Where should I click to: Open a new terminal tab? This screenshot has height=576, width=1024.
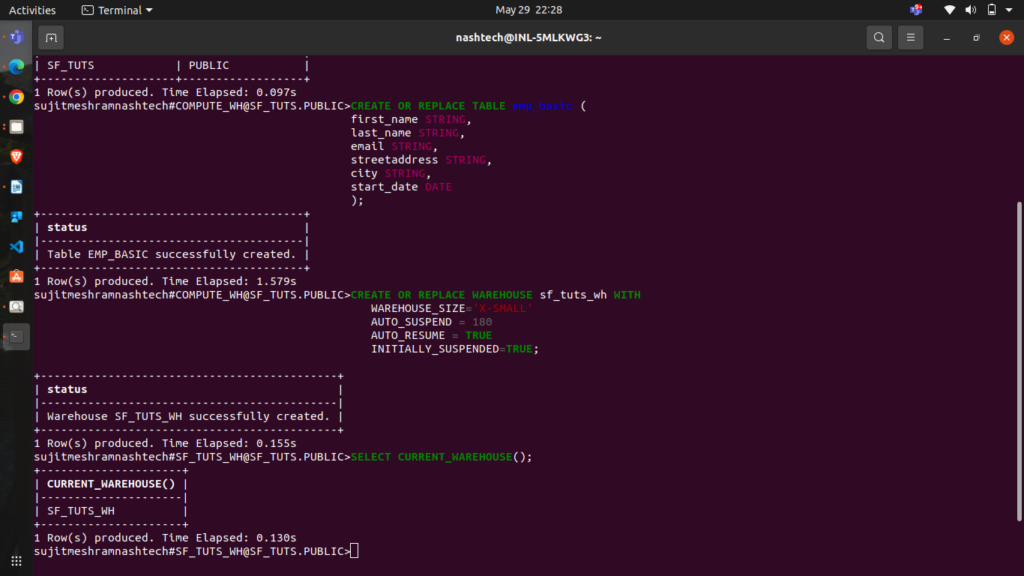pos(51,38)
